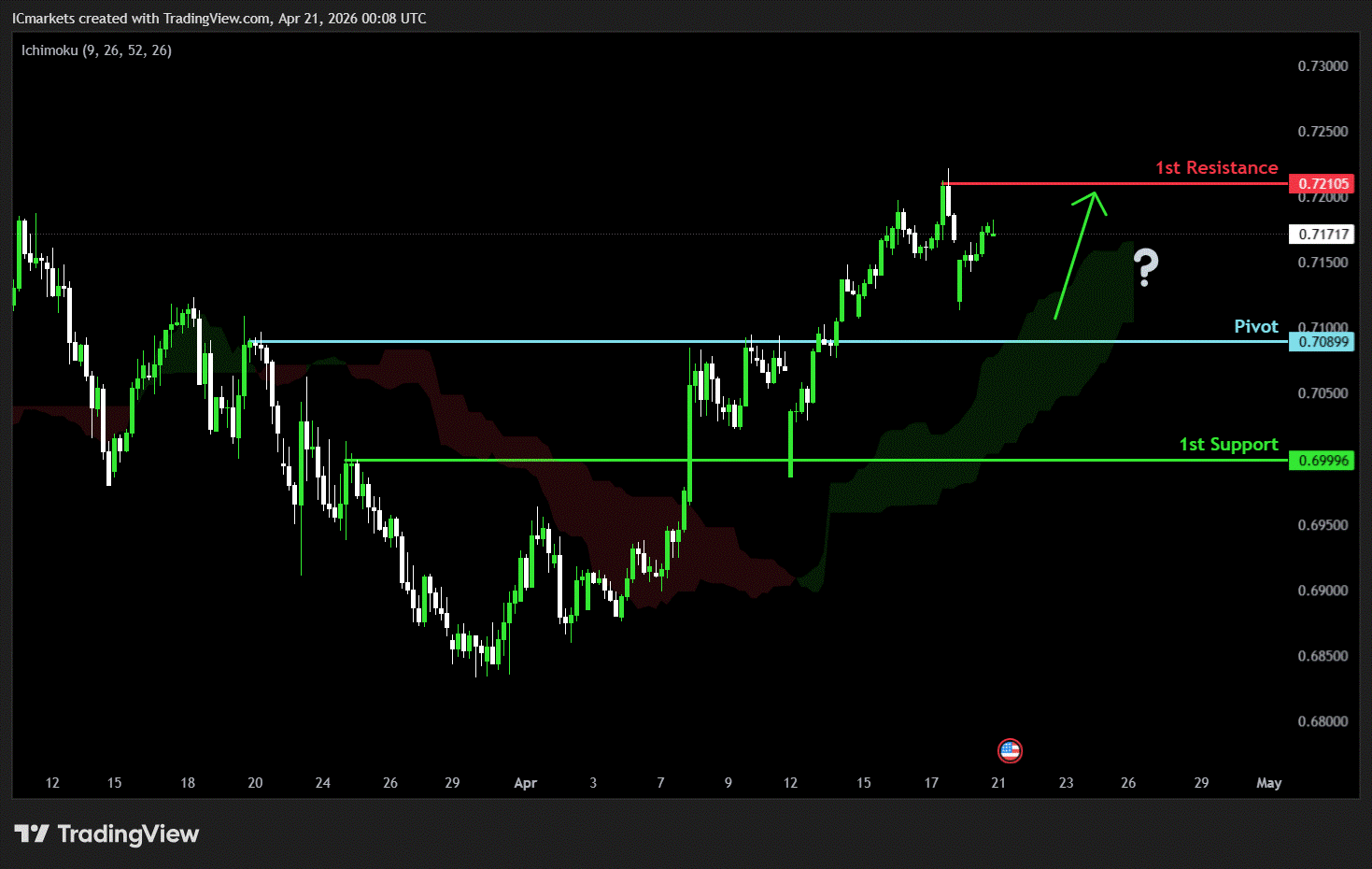Viewport: 1372px width, 869px height.
Task: Select the green upward arrow drawing
Action: pyautogui.click(x=1076, y=252)
